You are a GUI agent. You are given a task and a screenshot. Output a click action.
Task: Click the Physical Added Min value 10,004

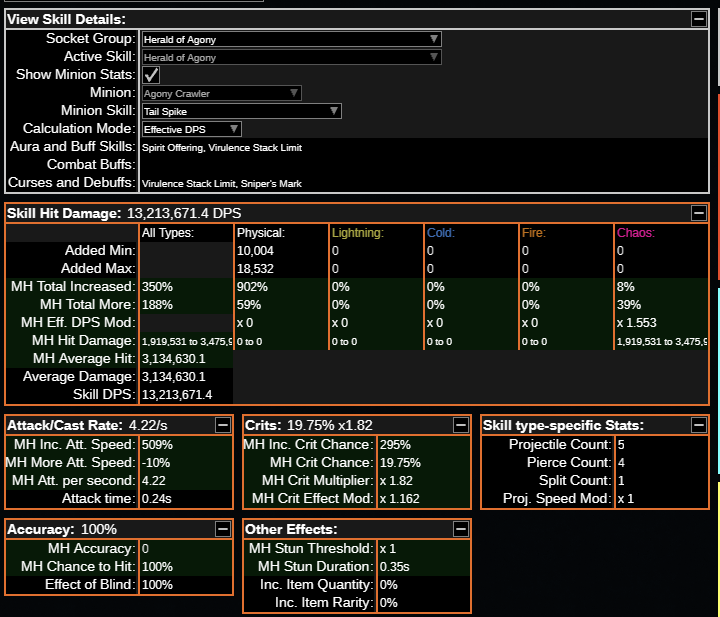pyautogui.click(x=255, y=251)
